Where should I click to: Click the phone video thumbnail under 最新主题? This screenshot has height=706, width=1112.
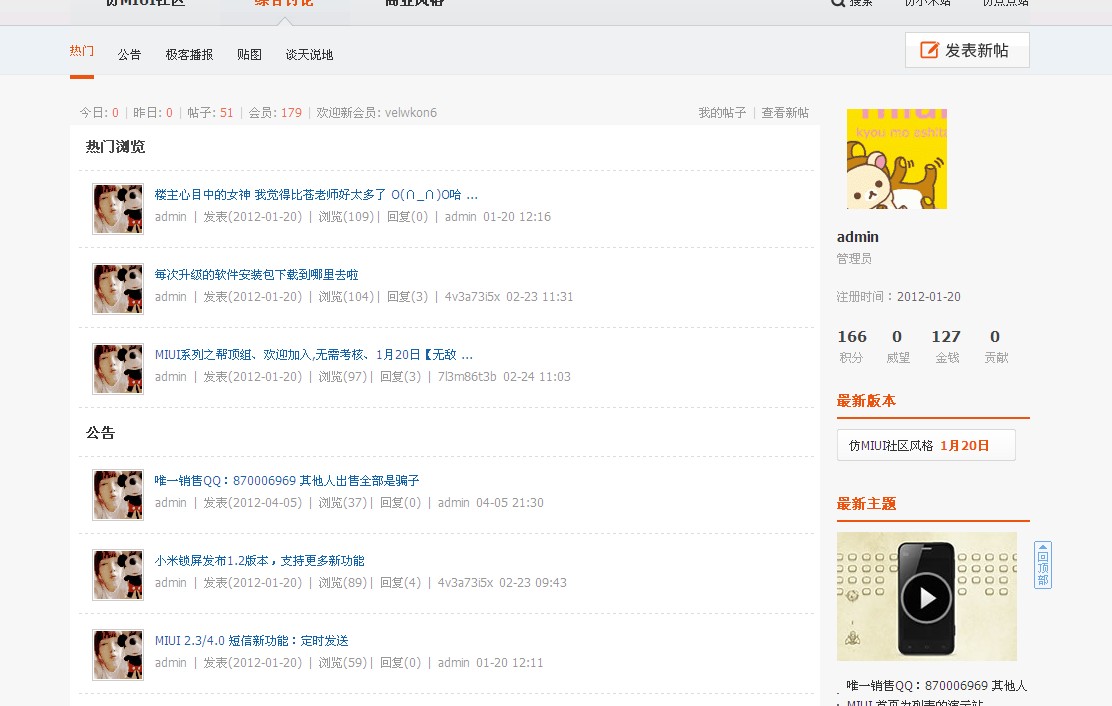(x=927, y=597)
